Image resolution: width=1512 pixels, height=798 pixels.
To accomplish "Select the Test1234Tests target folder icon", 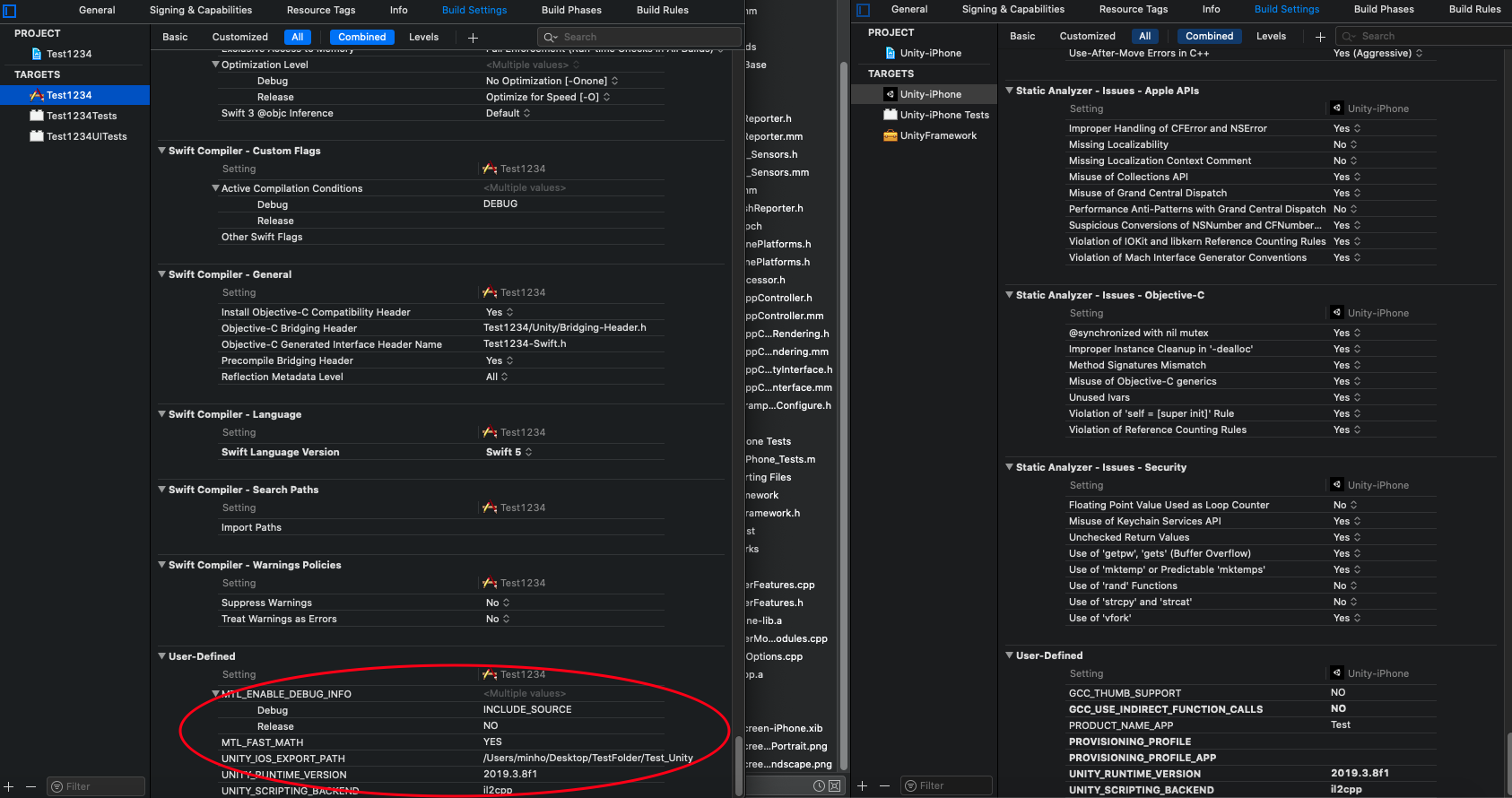I will coord(37,116).
